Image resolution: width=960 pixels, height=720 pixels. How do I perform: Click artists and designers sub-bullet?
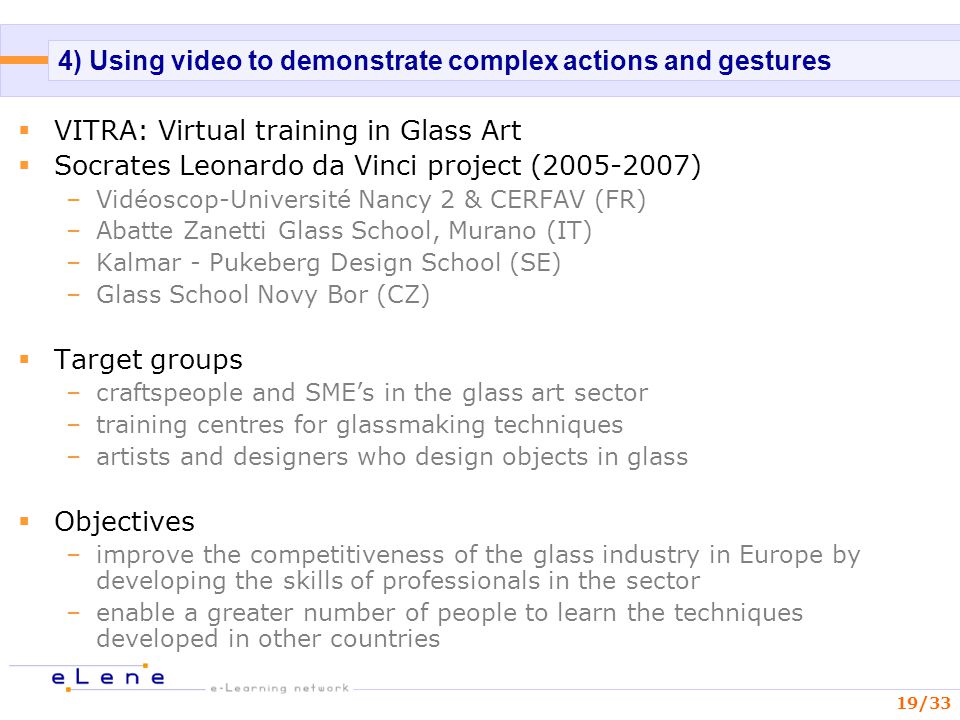click(392, 457)
